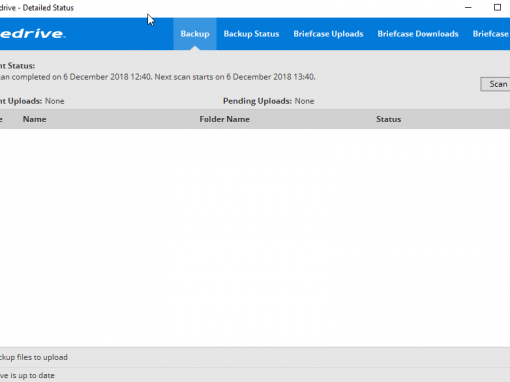This screenshot has width=510, height=382.
Task: Sort list by Status column header
Action: [388, 119]
